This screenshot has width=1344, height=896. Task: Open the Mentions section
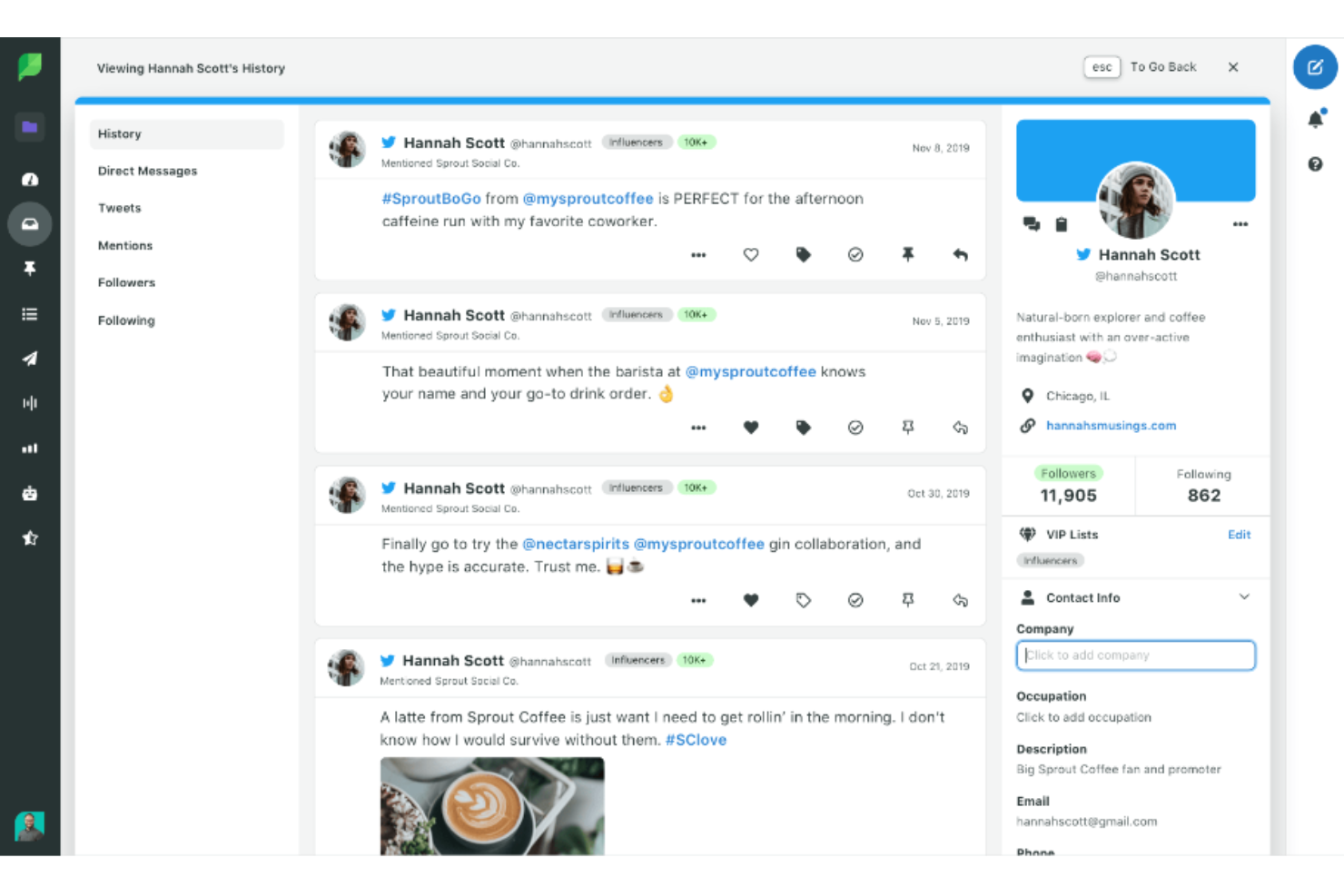tap(124, 245)
